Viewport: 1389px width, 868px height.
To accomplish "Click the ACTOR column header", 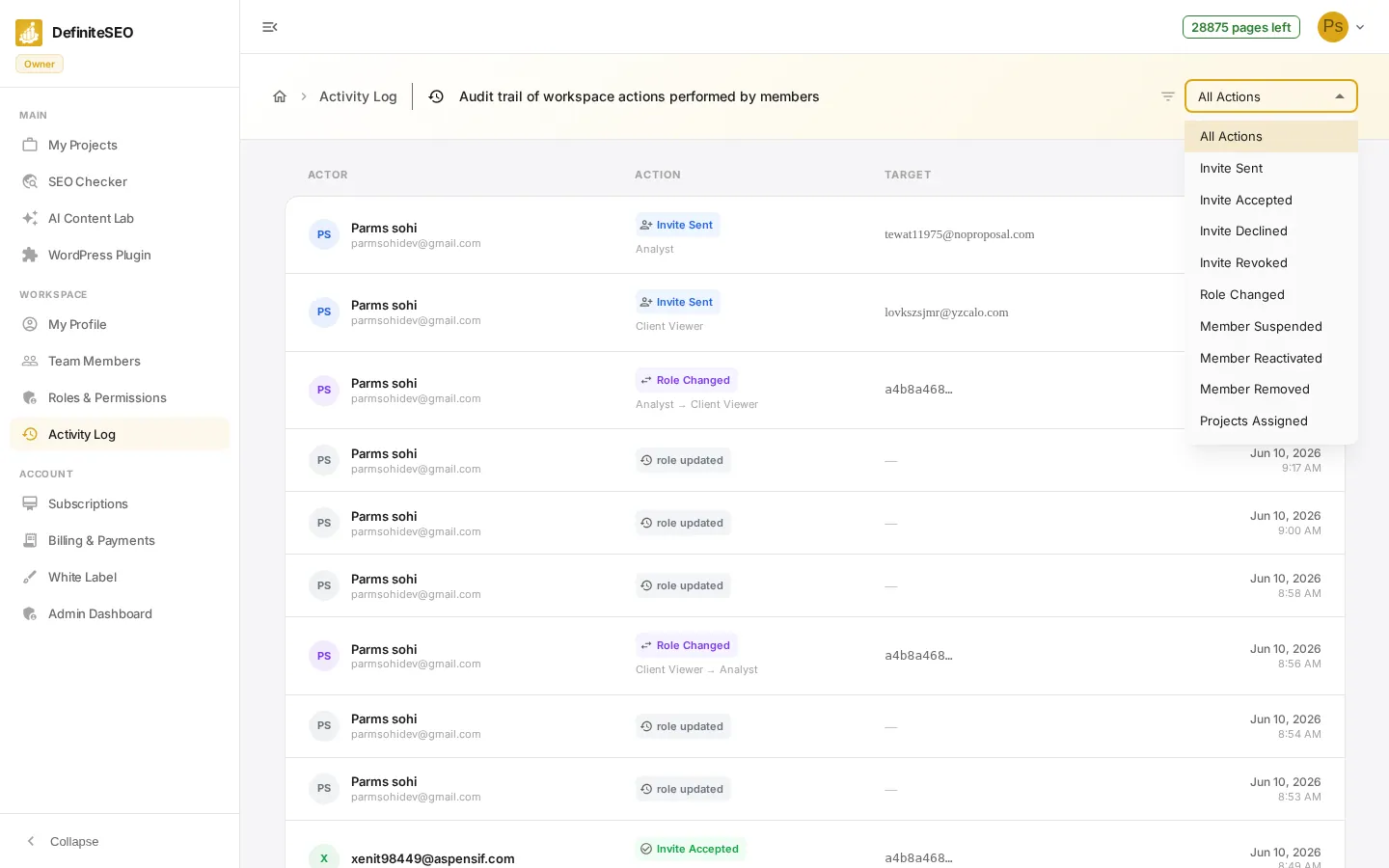I will click(x=328, y=175).
